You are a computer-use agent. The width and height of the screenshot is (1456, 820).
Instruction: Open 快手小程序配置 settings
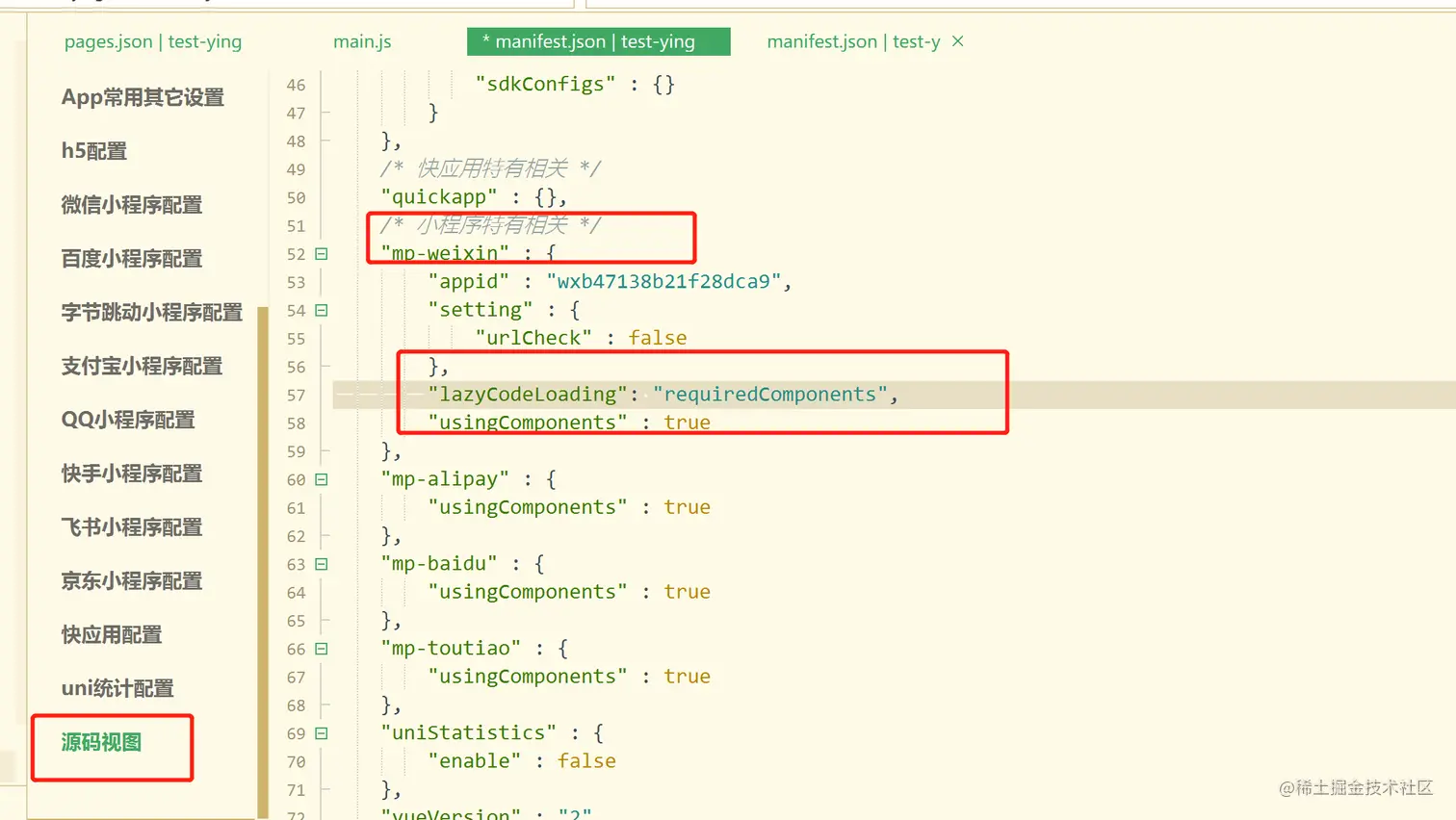tap(132, 474)
